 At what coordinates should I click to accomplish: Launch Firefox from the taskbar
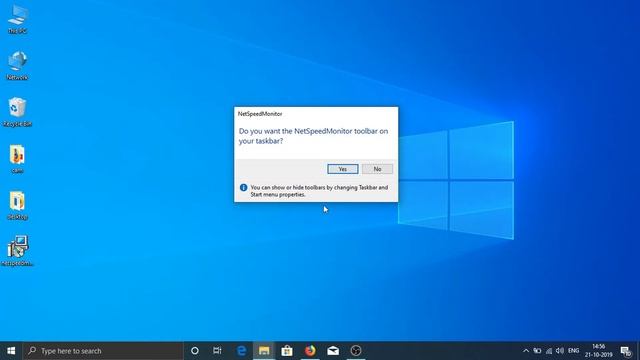coord(310,351)
